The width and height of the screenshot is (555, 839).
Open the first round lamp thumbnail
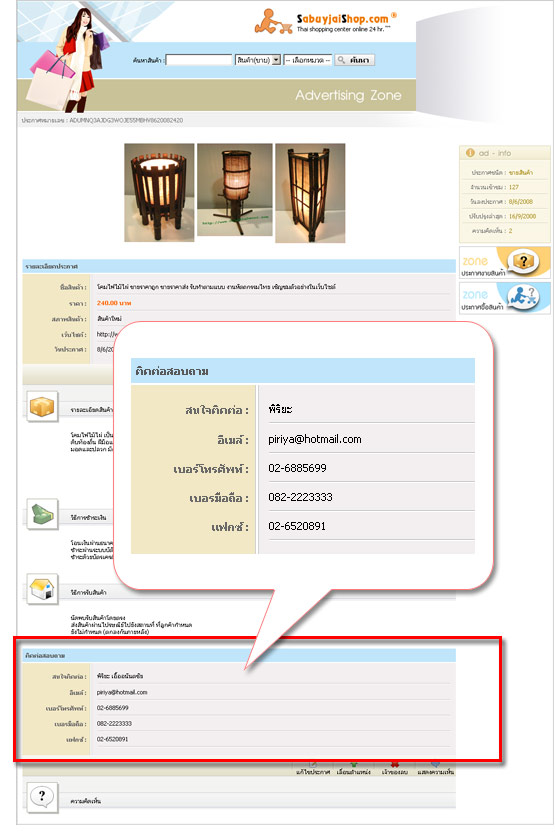(159, 193)
